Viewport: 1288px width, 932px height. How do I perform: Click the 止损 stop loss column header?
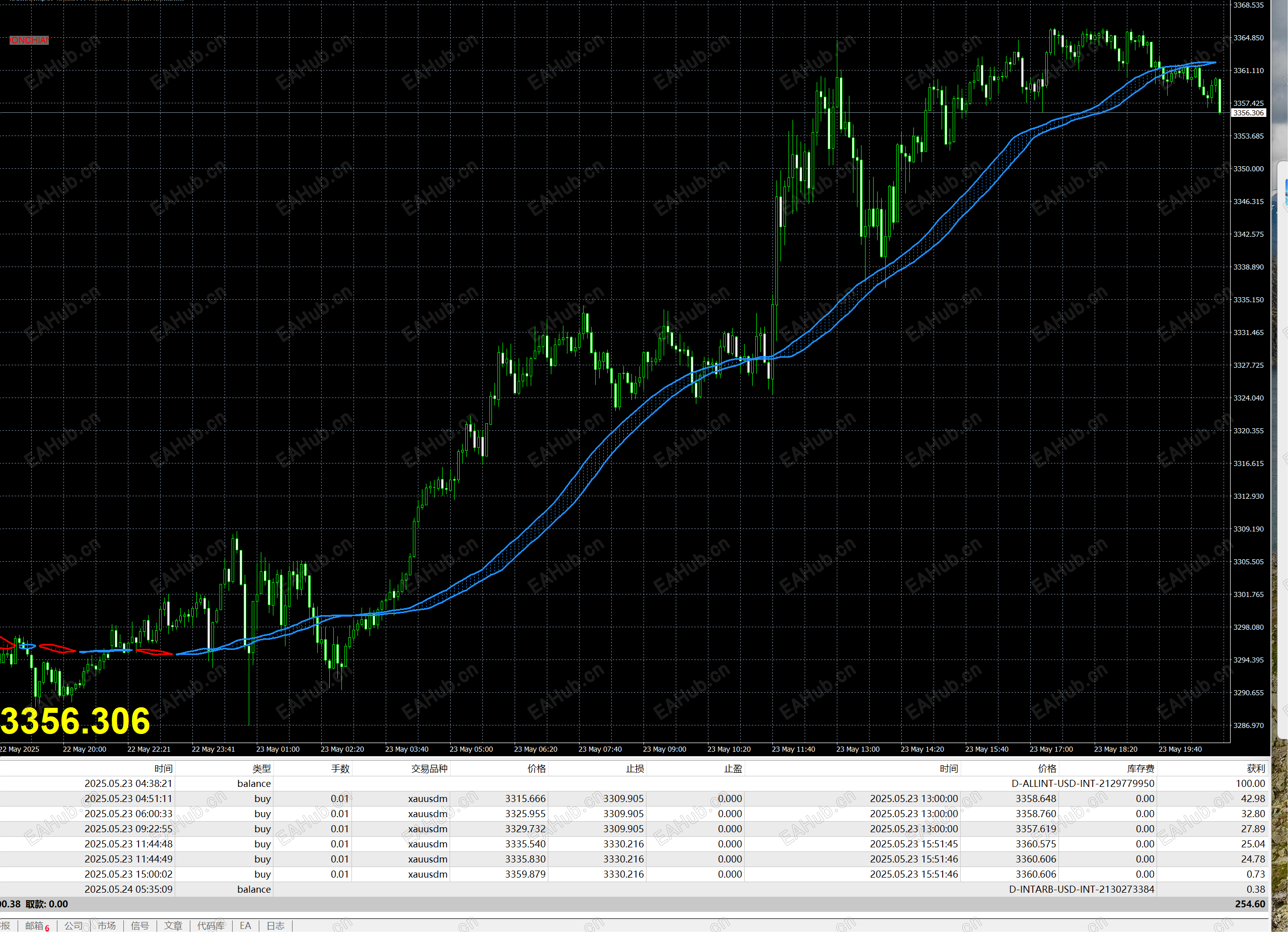634,768
